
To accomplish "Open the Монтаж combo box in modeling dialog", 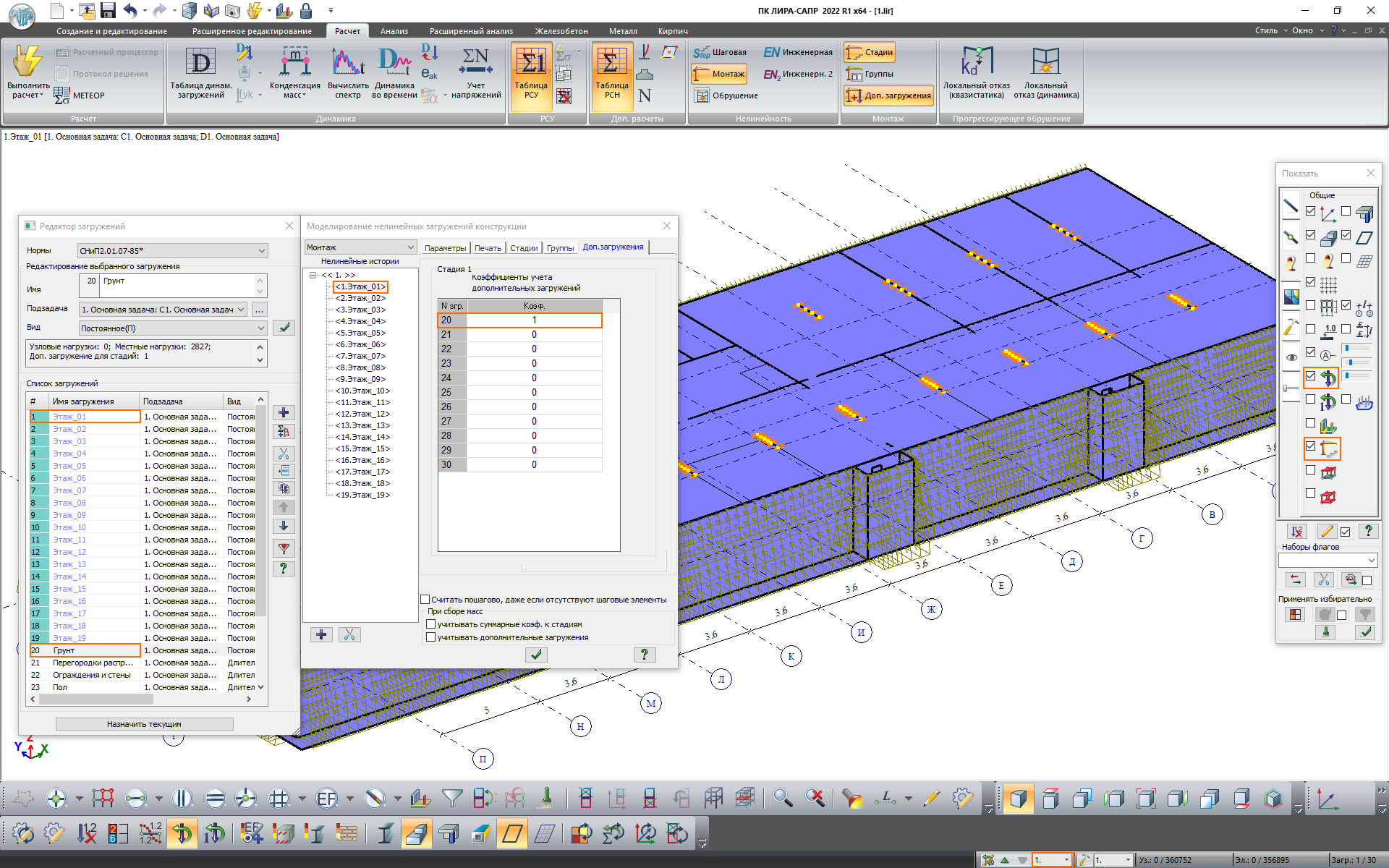I will [360, 247].
